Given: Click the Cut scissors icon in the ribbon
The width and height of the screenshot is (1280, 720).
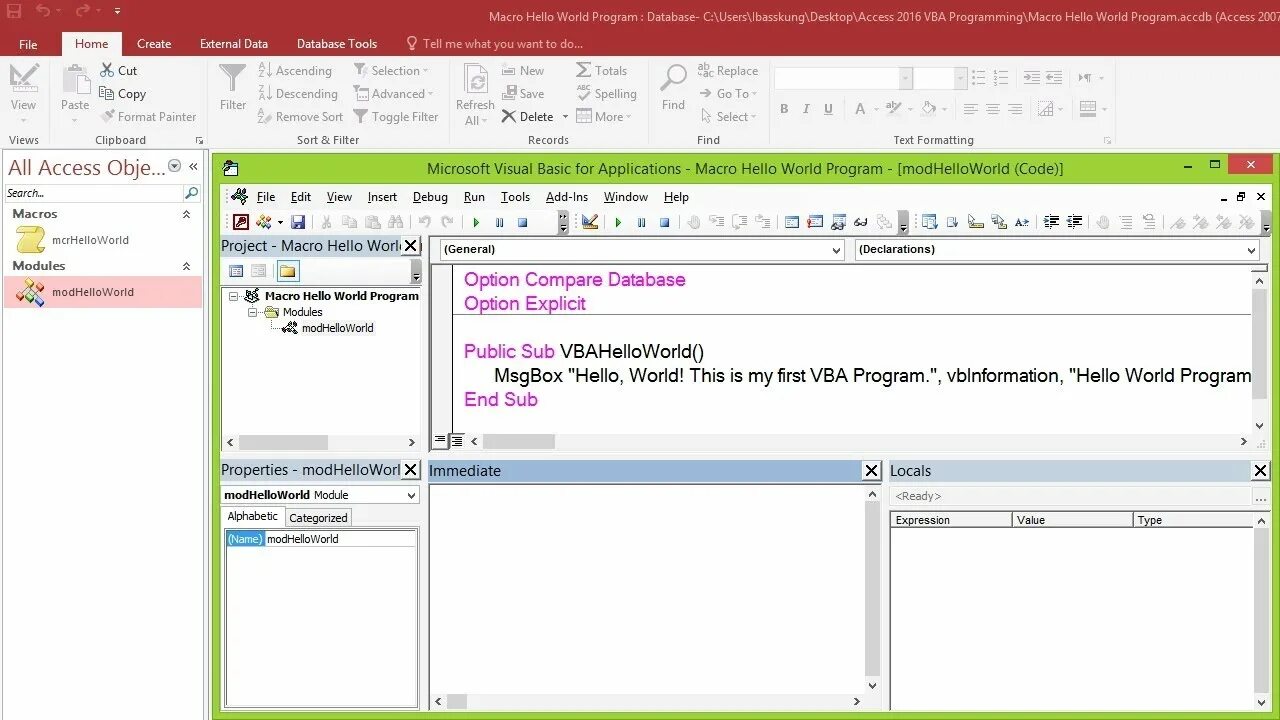Looking at the screenshot, I should click(107, 70).
